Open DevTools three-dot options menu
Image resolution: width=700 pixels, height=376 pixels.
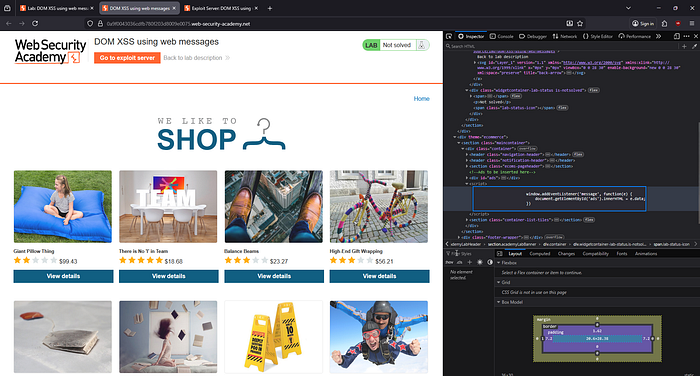click(x=686, y=36)
